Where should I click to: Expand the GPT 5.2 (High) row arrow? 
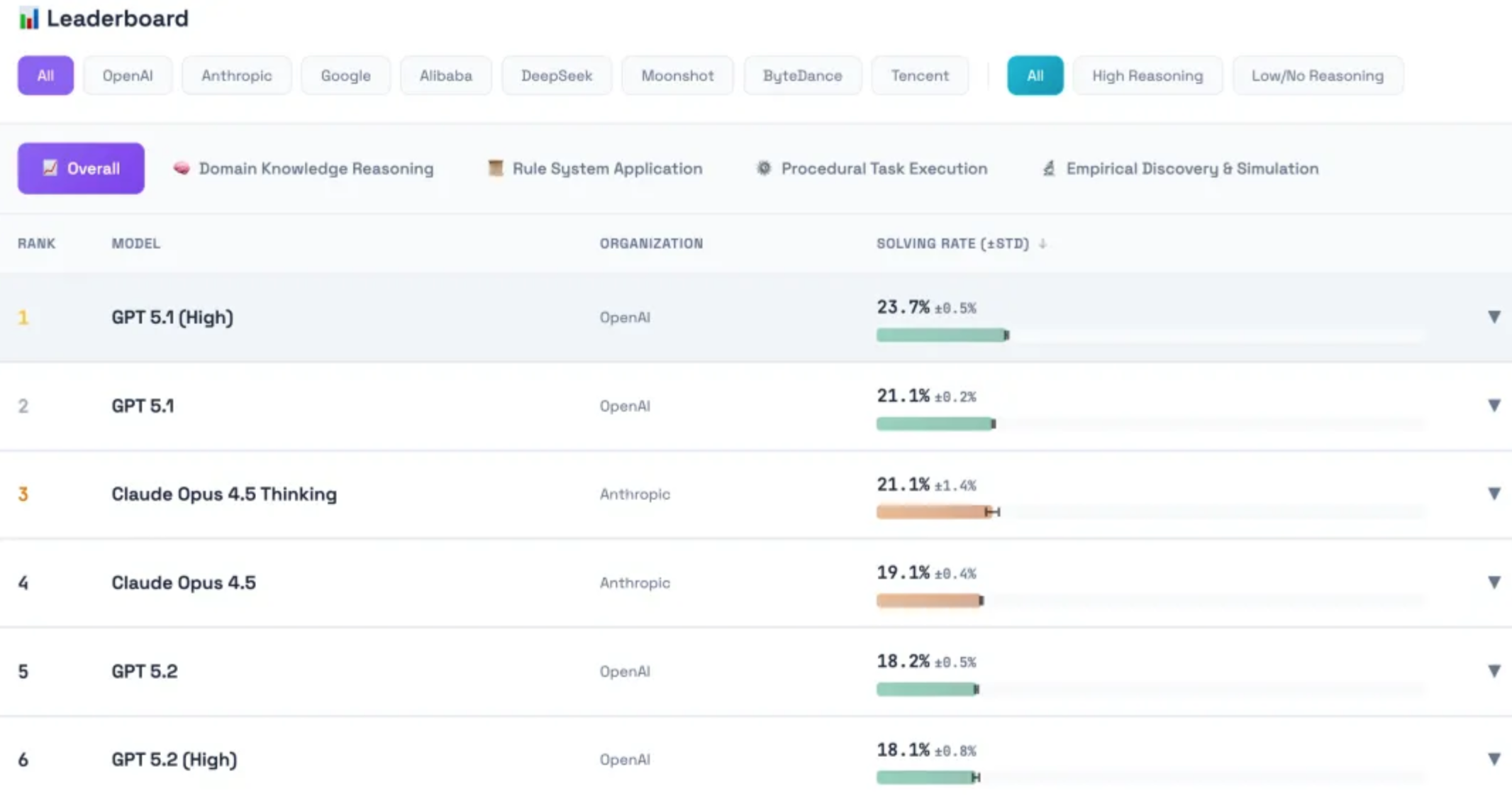(x=1494, y=758)
